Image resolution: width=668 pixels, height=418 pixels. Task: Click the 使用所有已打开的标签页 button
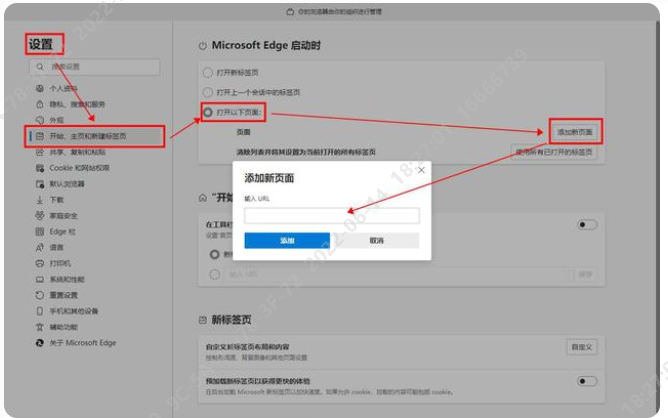(x=554, y=152)
